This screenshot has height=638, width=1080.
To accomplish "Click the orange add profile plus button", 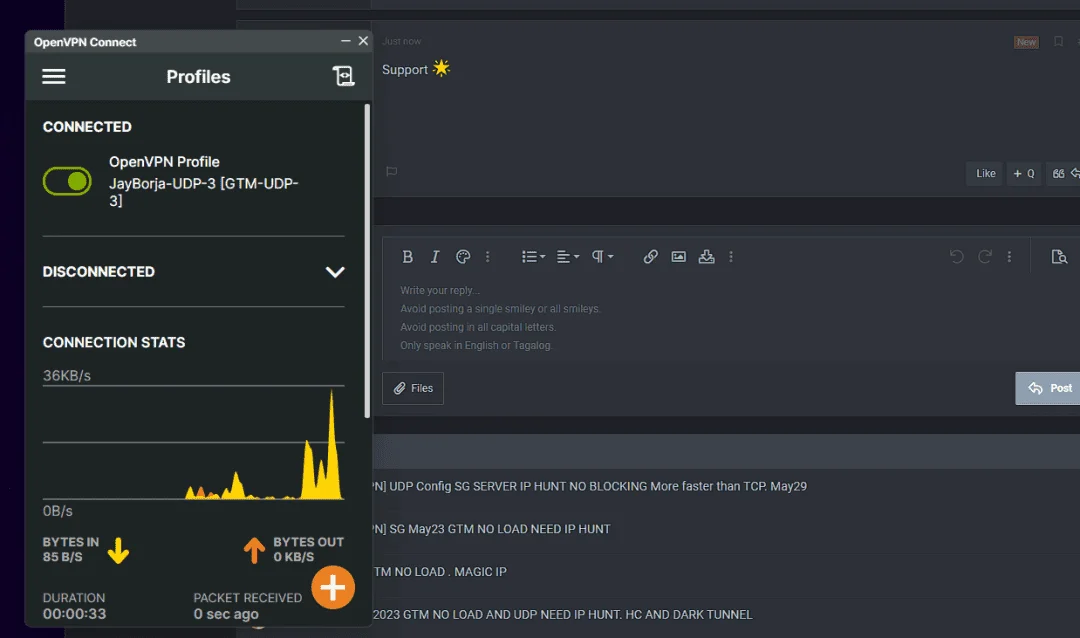I will 333,588.
